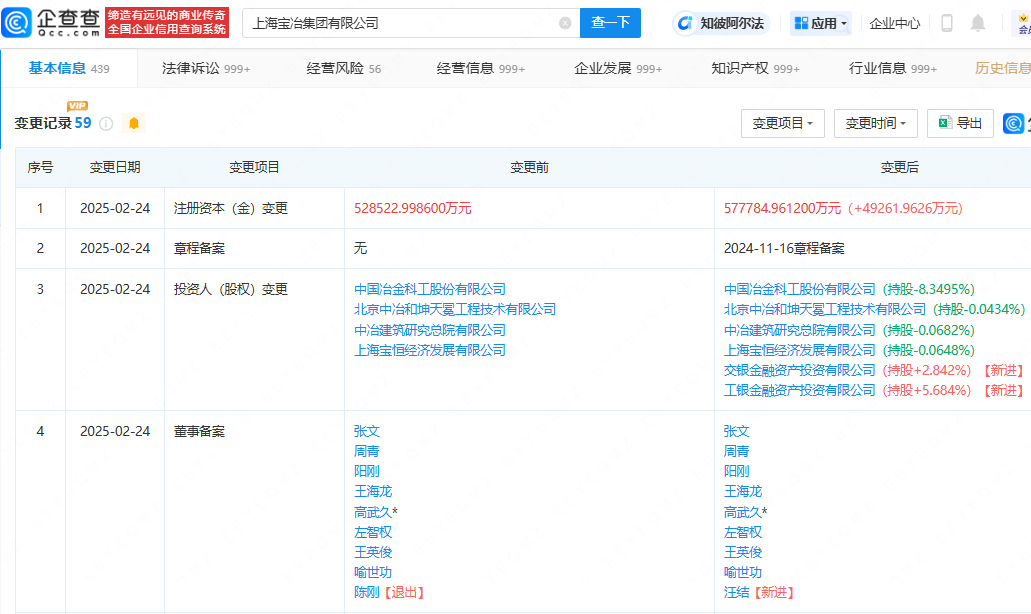
Task: Open 阳刚 link in 变更后 column
Action: [x=736, y=471]
